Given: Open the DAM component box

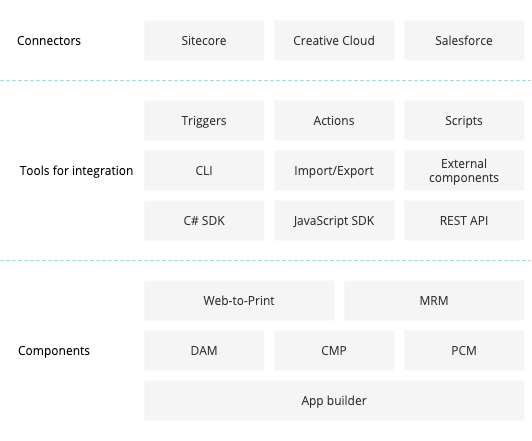Looking at the screenshot, I should click(x=204, y=350).
